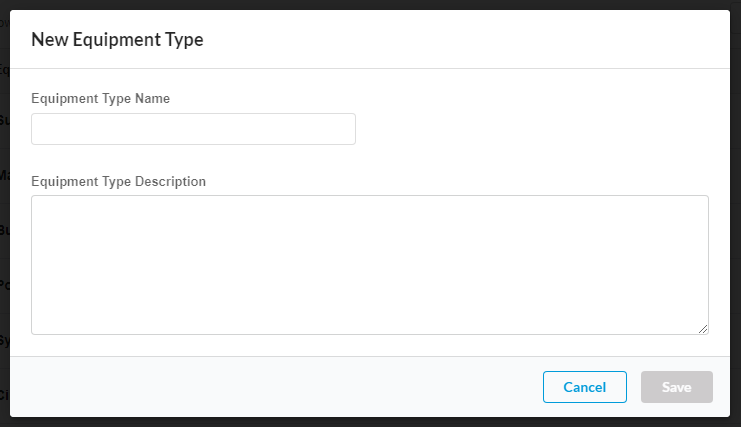Activate the multiline field under Equipment Type Description
The width and height of the screenshot is (741, 427).
pyautogui.click(x=369, y=264)
